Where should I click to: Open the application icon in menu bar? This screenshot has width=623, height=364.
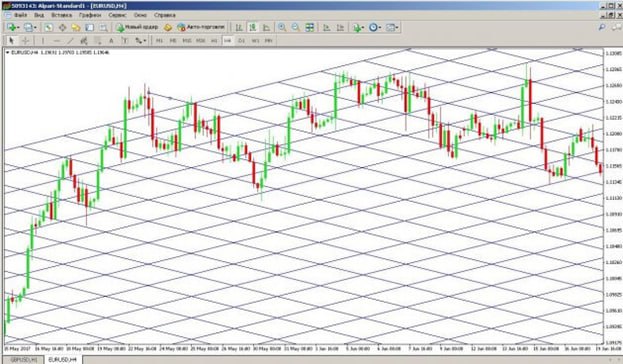pos(7,15)
